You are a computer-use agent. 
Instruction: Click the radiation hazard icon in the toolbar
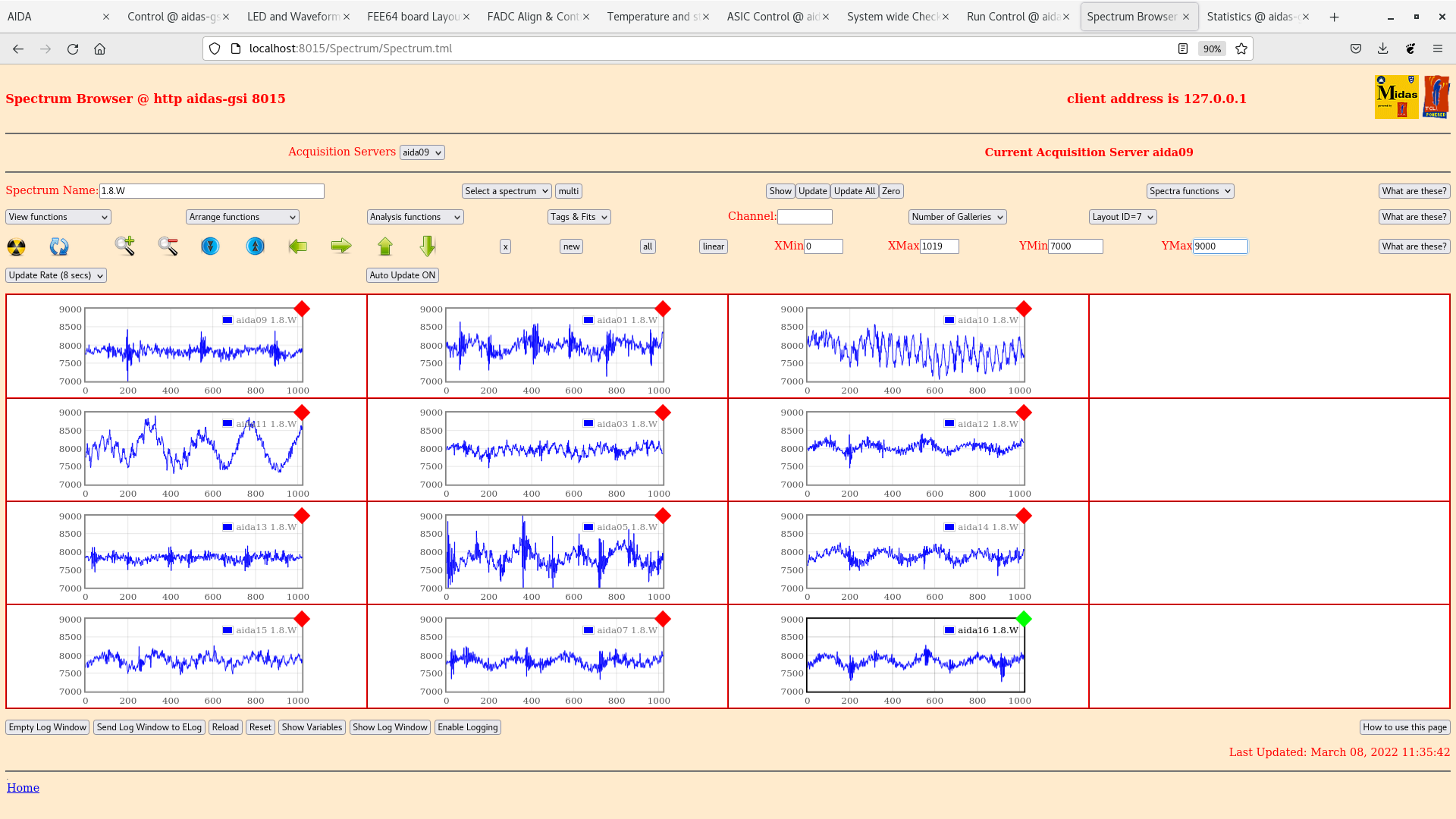(16, 246)
